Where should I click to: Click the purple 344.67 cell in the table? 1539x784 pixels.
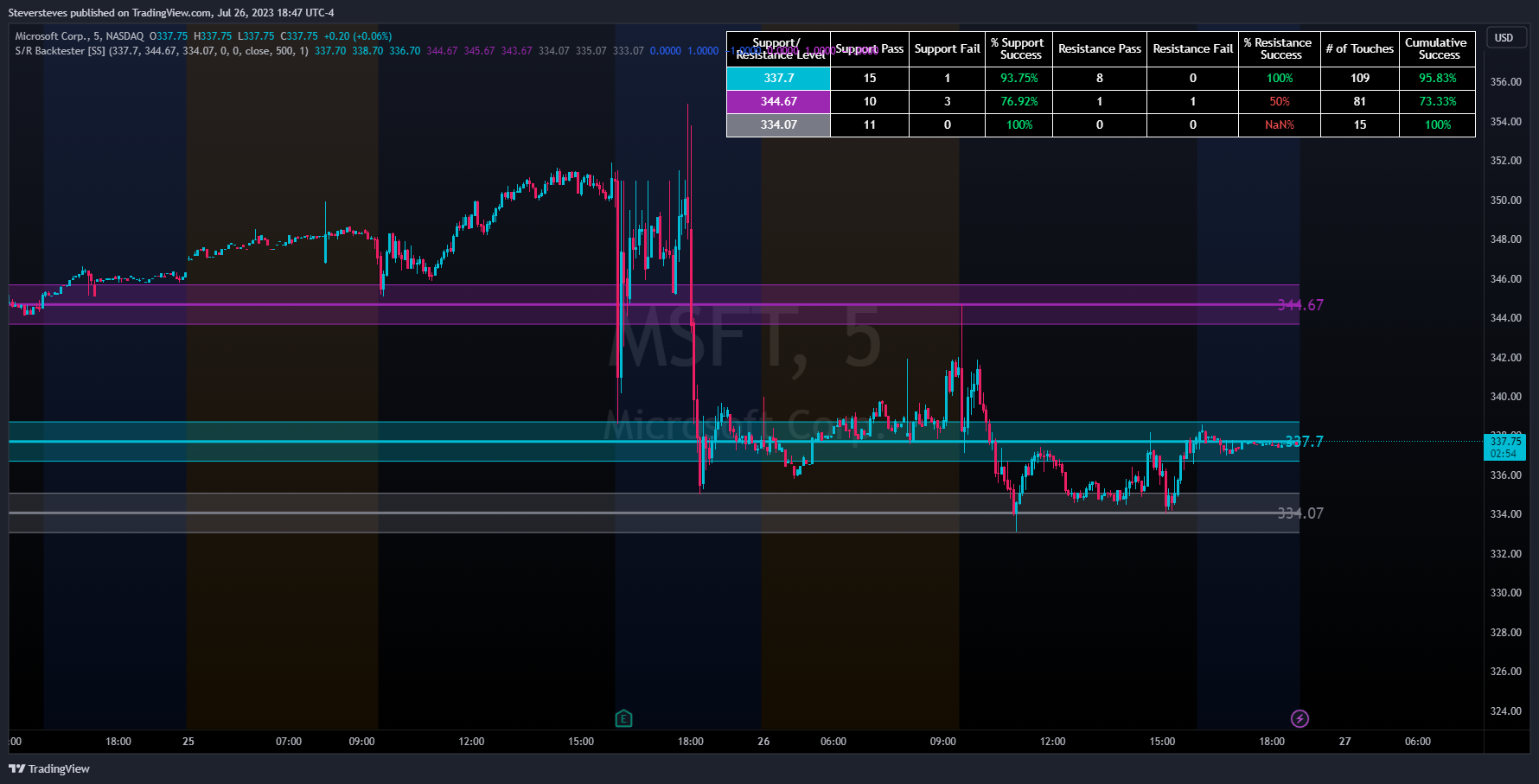(779, 101)
